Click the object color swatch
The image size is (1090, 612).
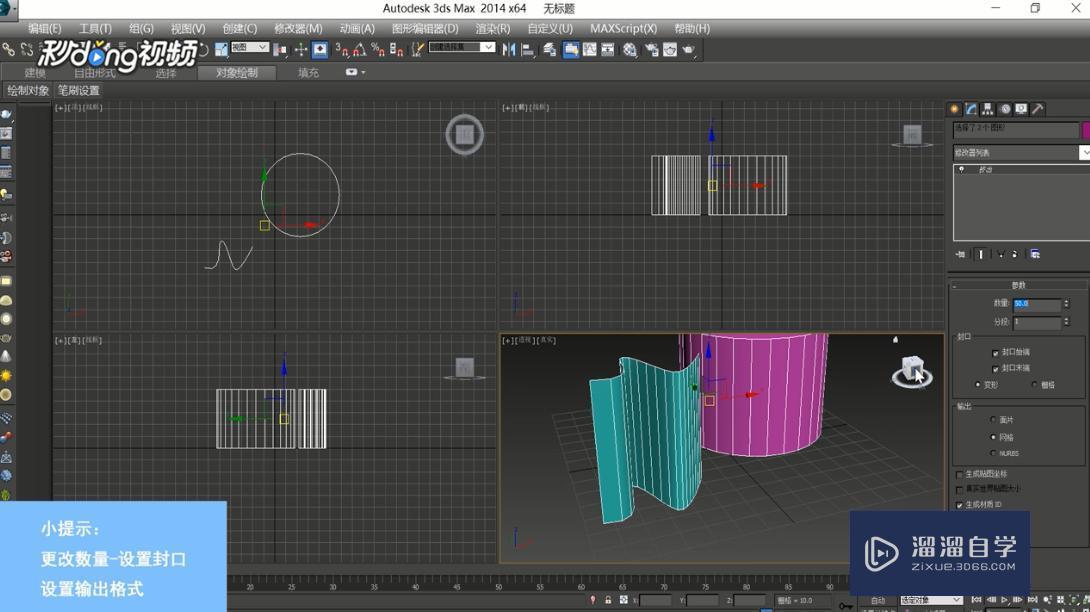click(1086, 130)
